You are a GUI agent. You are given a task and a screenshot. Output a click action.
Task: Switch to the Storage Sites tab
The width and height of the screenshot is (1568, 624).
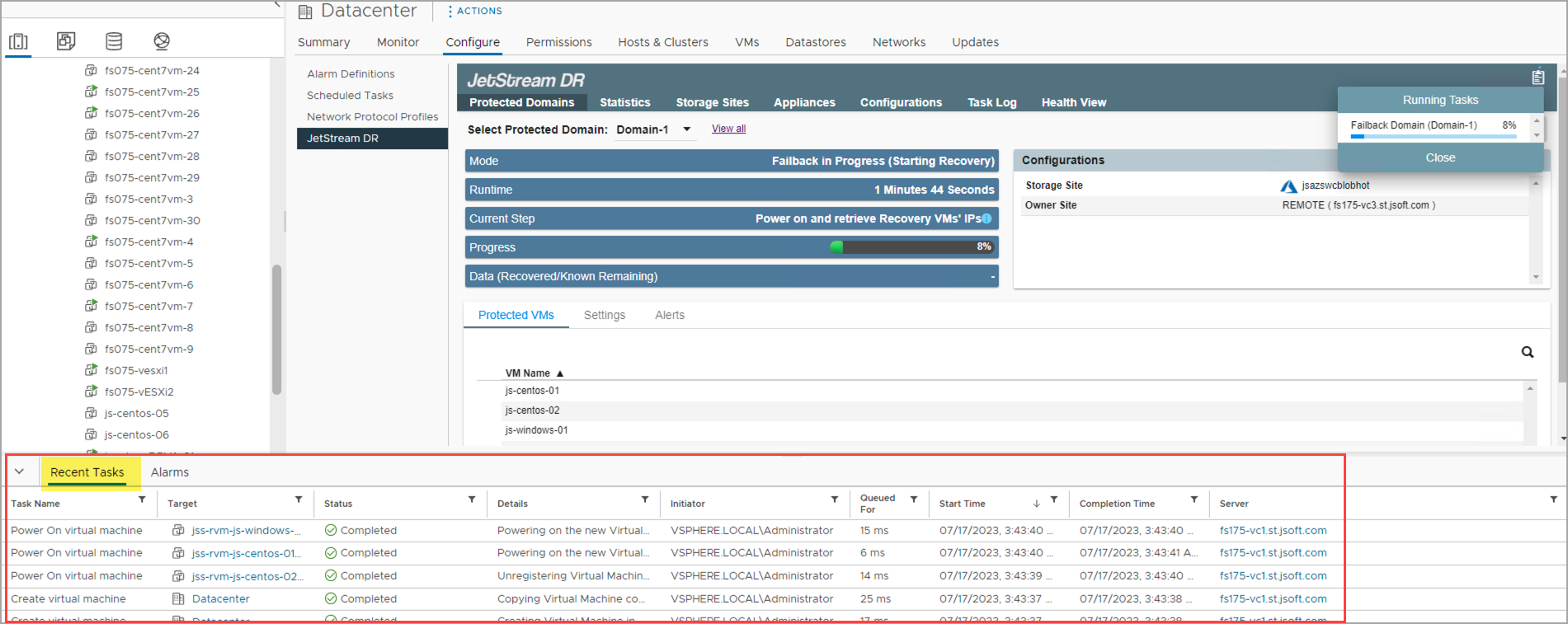pos(712,102)
